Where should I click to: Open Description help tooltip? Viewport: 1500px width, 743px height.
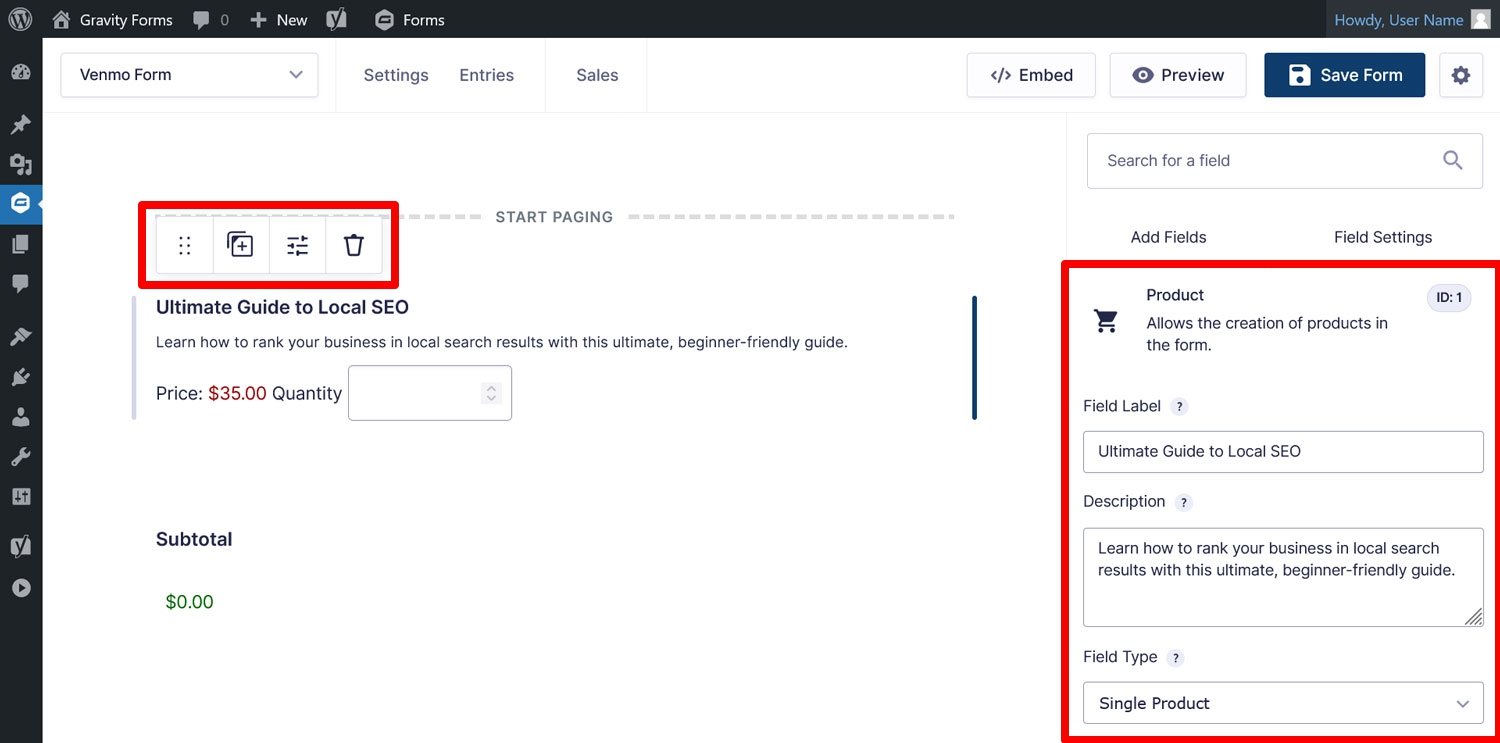1184,503
